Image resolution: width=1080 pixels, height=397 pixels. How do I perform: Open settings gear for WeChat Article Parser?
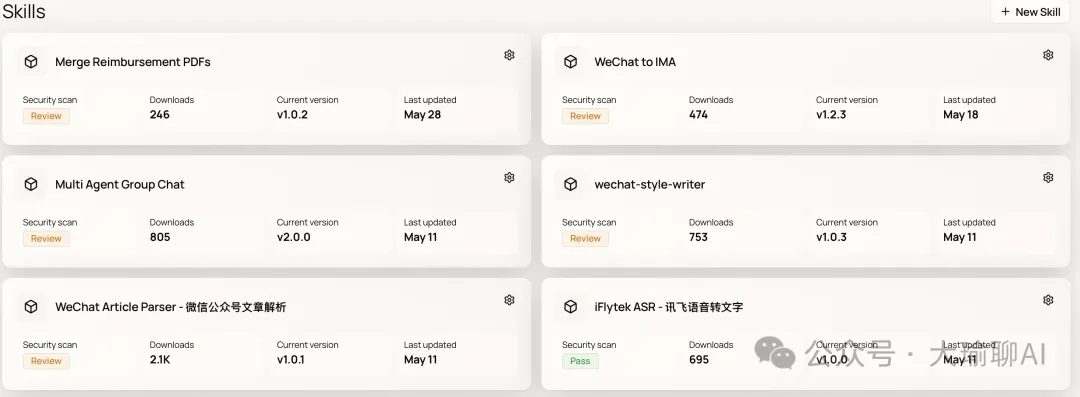509,300
